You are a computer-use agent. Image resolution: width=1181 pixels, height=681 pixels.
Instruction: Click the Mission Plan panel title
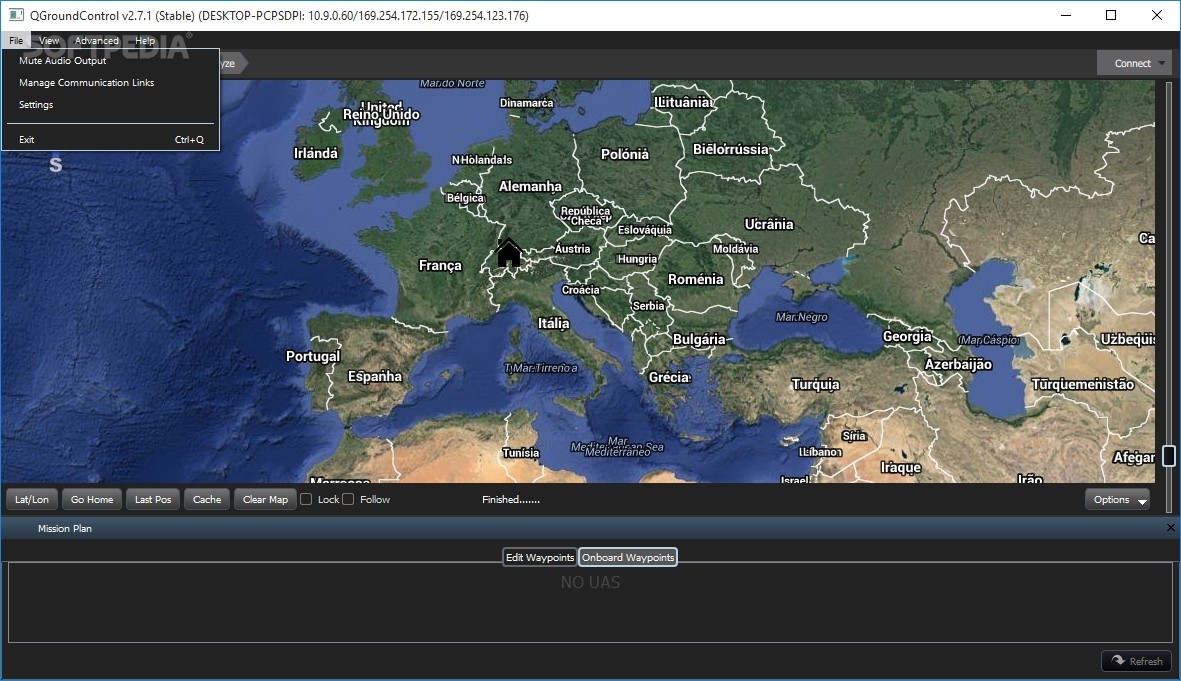[x=65, y=529]
